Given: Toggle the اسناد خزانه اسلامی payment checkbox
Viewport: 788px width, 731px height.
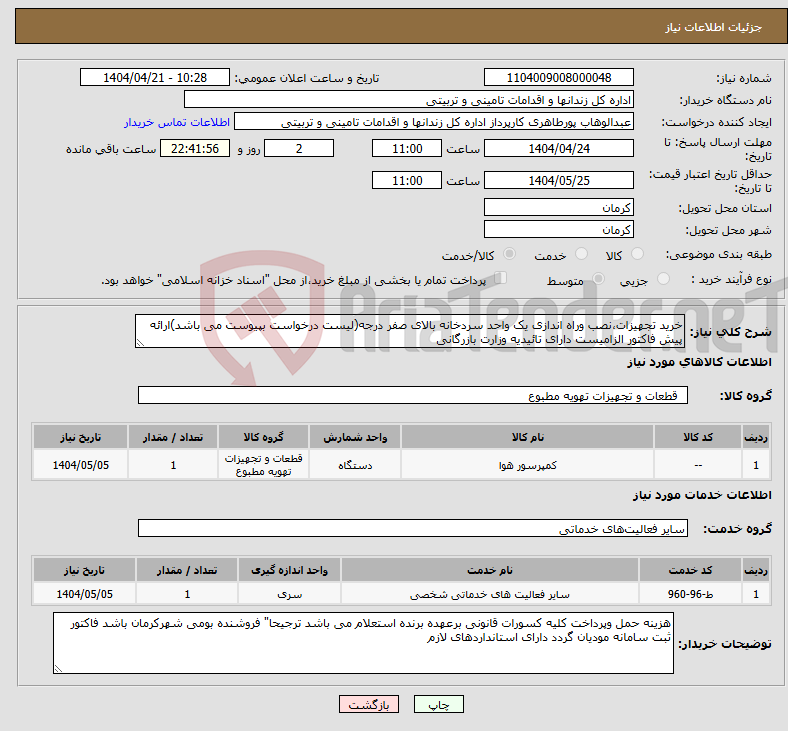Looking at the screenshot, I should 501,278.
